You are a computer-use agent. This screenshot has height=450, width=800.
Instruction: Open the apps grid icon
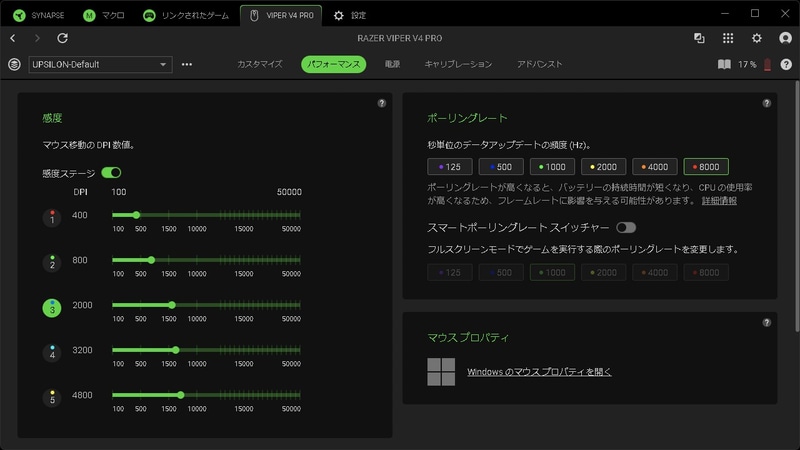pos(728,38)
